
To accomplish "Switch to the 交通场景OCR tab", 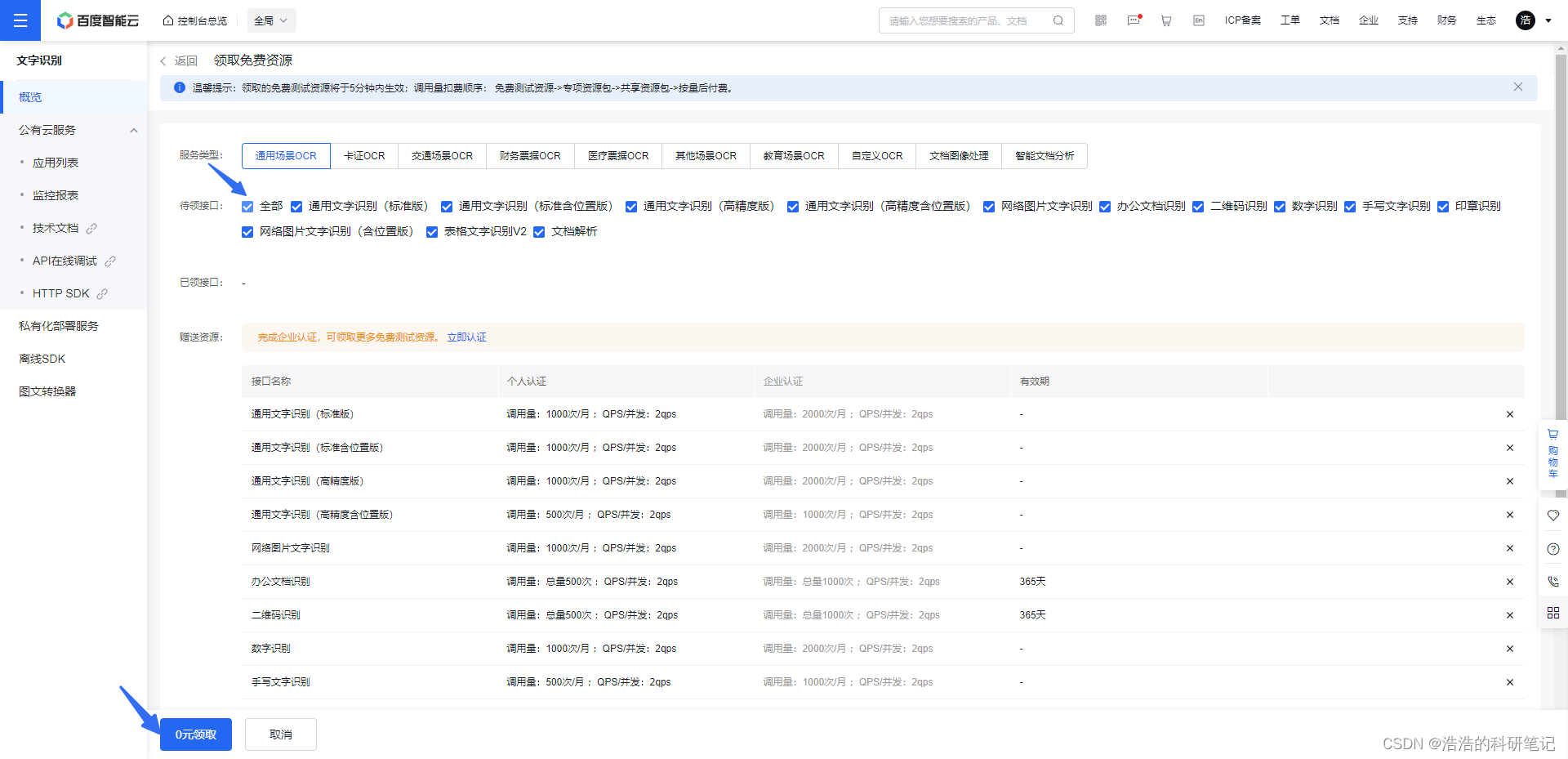I will [442, 156].
